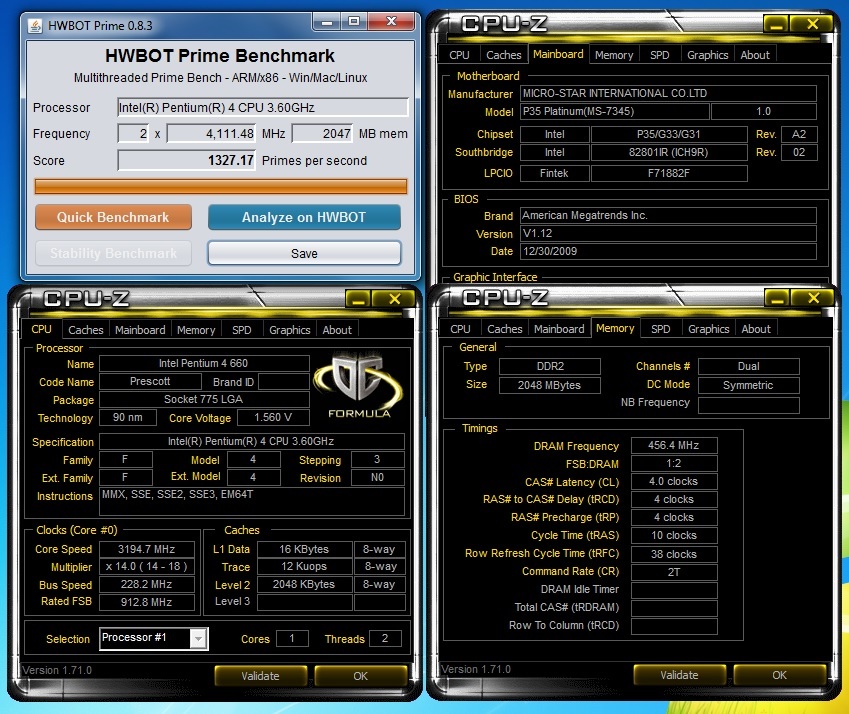Click the Core Speed value 3194.7 MHz

147,549
